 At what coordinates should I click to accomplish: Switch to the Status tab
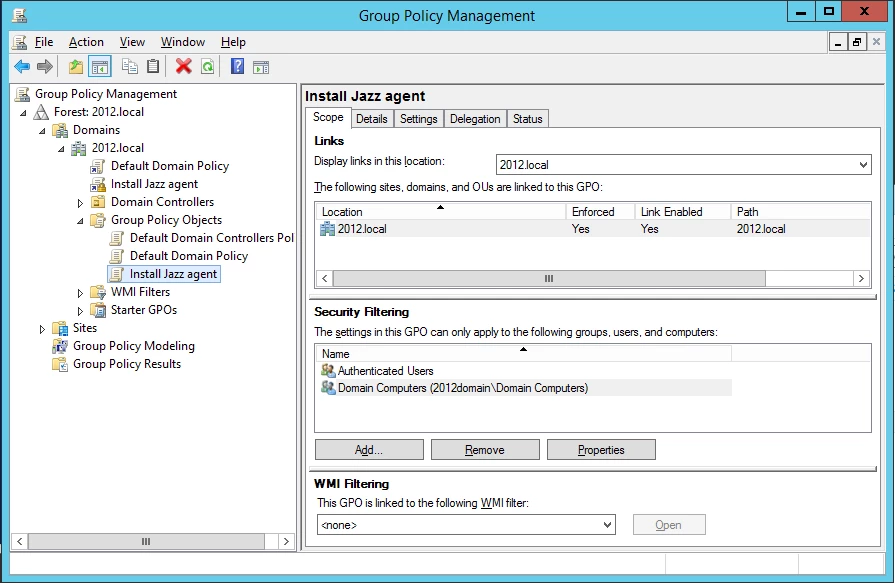[x=527, y=119]
